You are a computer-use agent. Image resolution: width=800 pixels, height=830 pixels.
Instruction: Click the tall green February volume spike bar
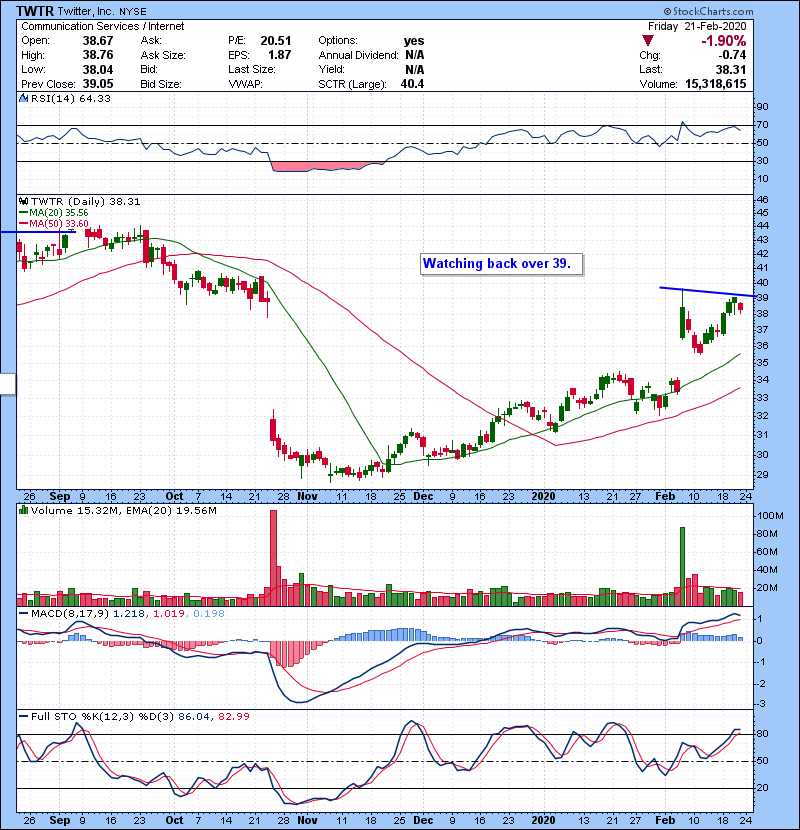coord(682,566)
